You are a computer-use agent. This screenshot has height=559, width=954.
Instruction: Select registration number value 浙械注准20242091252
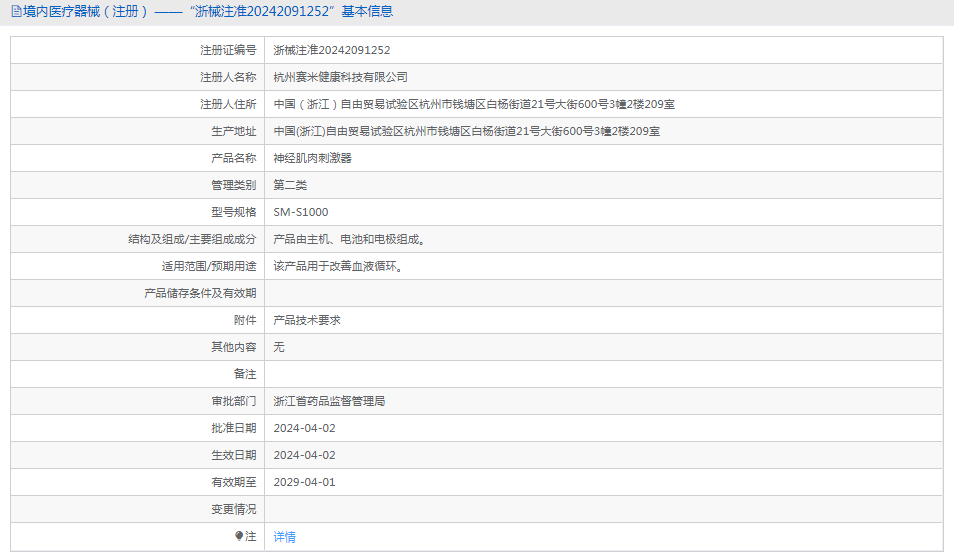[332, 50]
